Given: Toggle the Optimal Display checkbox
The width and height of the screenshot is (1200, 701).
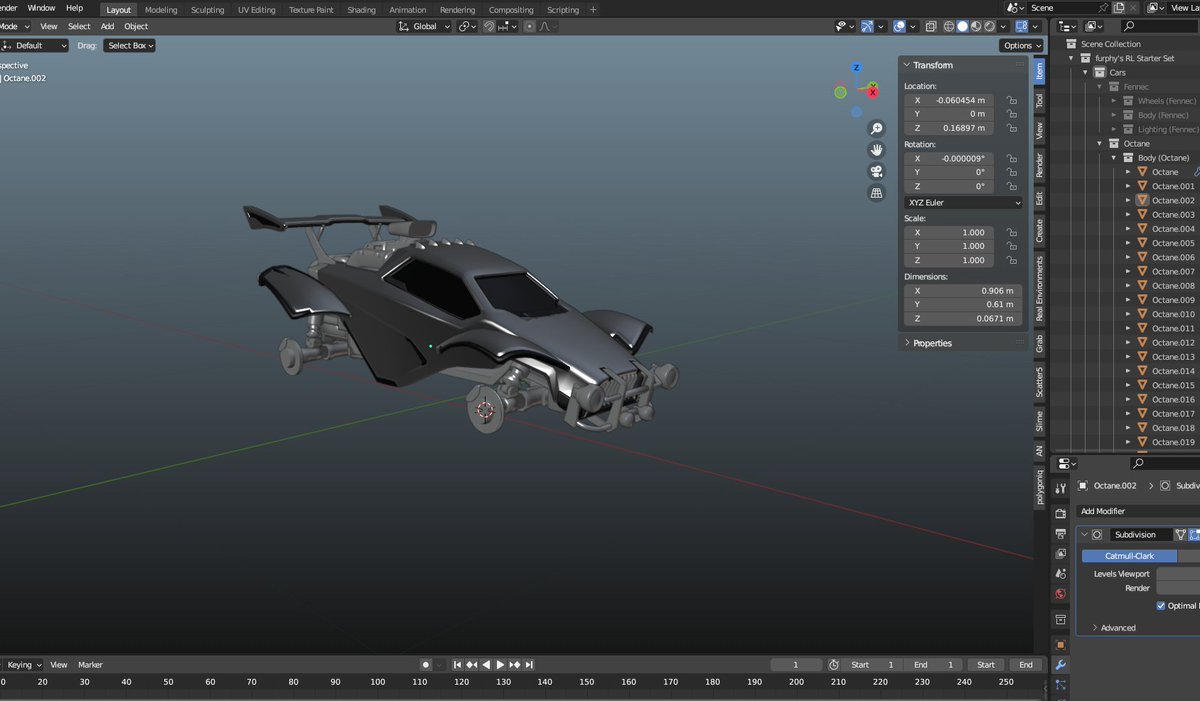Looking at the screenshot, I should pyautogui.click(x=1161, y=606).
